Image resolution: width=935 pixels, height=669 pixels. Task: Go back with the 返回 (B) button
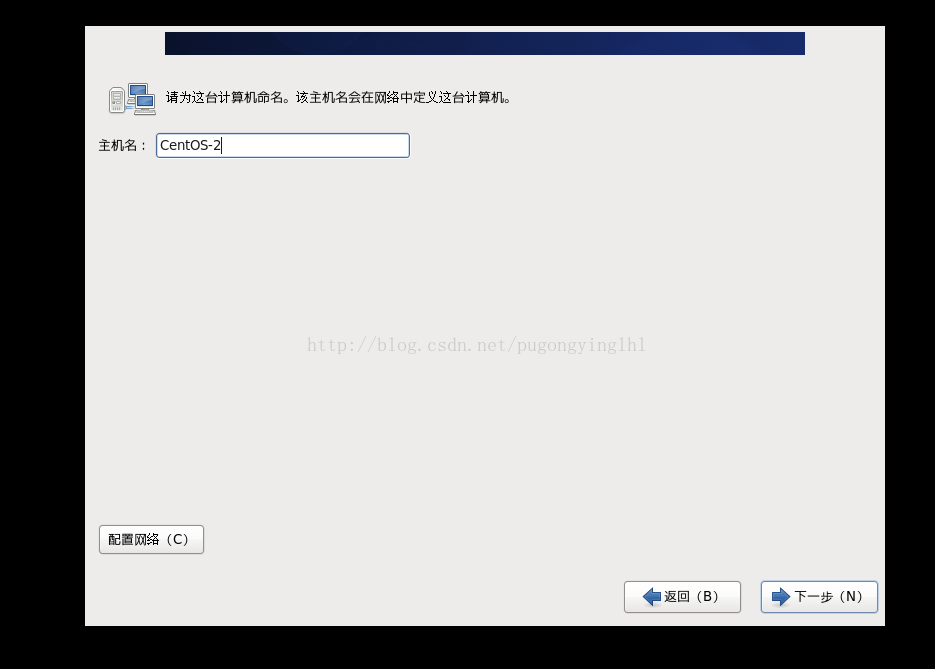[x=682, y=597]
